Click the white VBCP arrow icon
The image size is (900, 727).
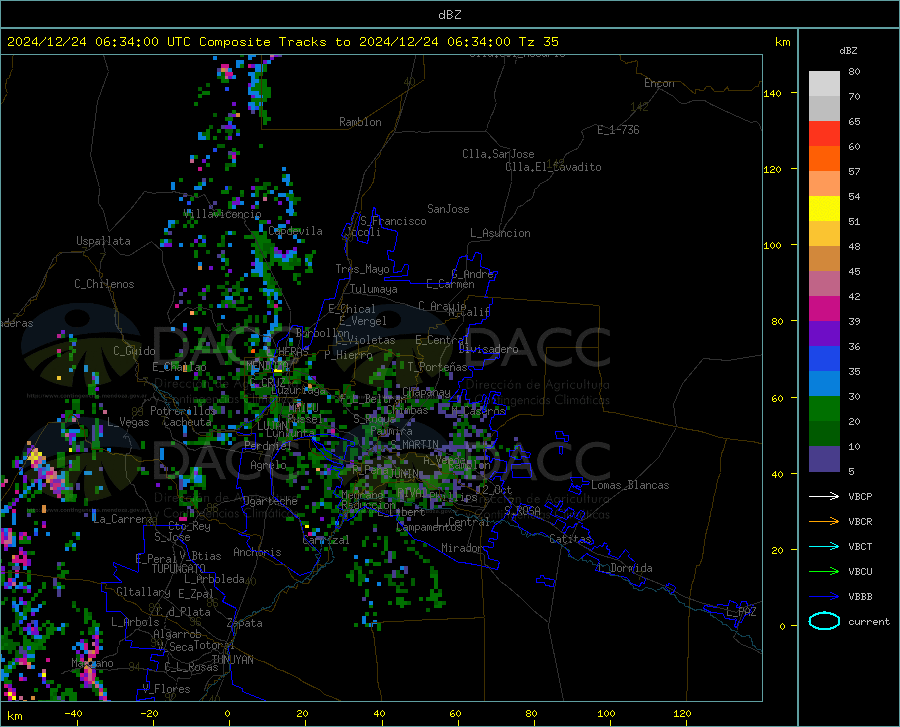[x=824, y=496]
